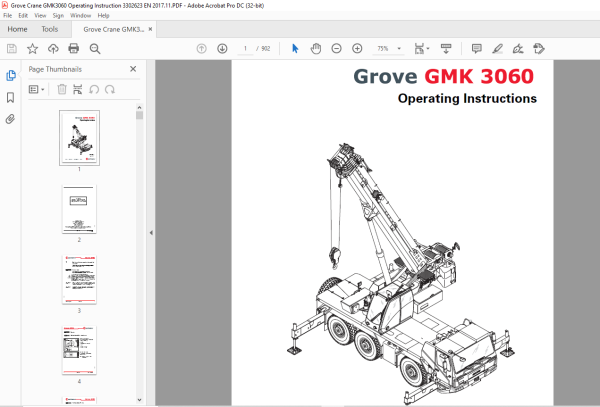
Task: Open the Attachments paperclip panel icon
Action: (11, 119)
